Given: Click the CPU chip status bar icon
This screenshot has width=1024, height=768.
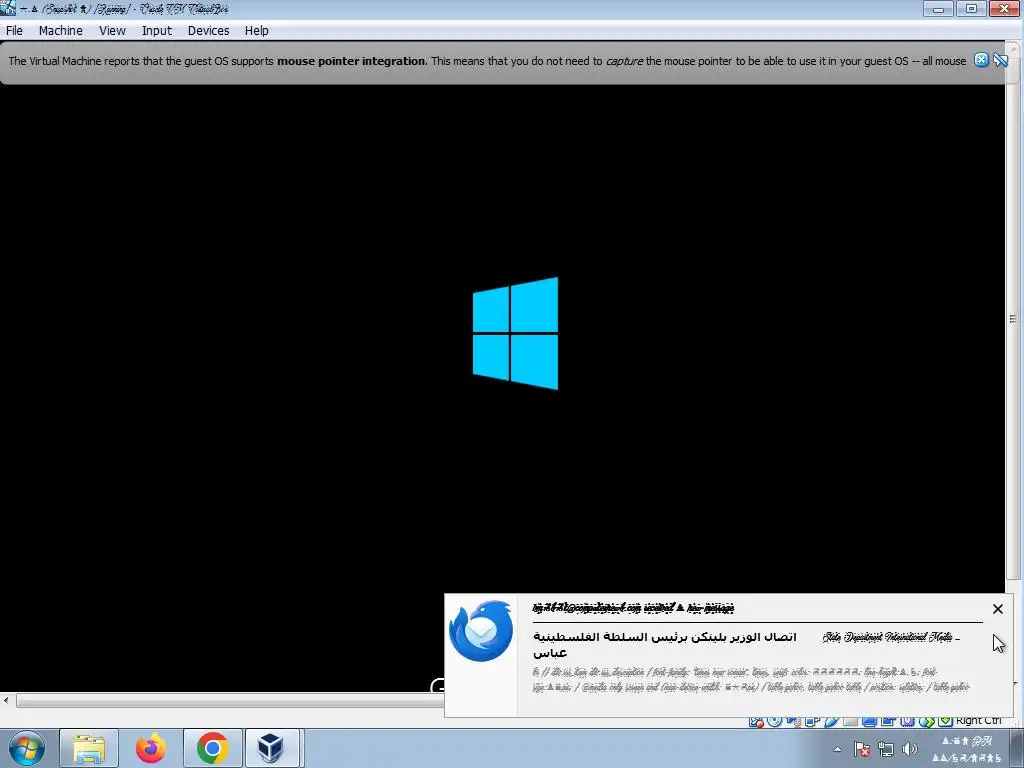Looking at the screenshot, I should pyautogui.click(x=907, y=721).
